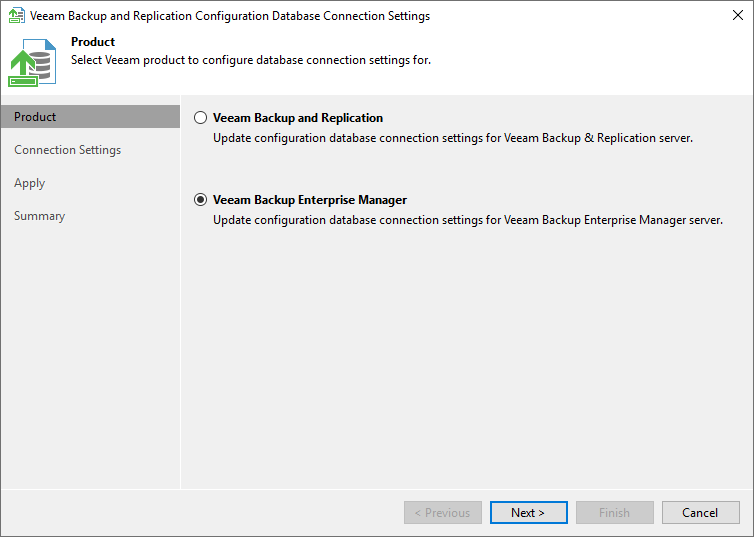
Task: Click the Enterprise Manager server description text
Action: point(468,220)
